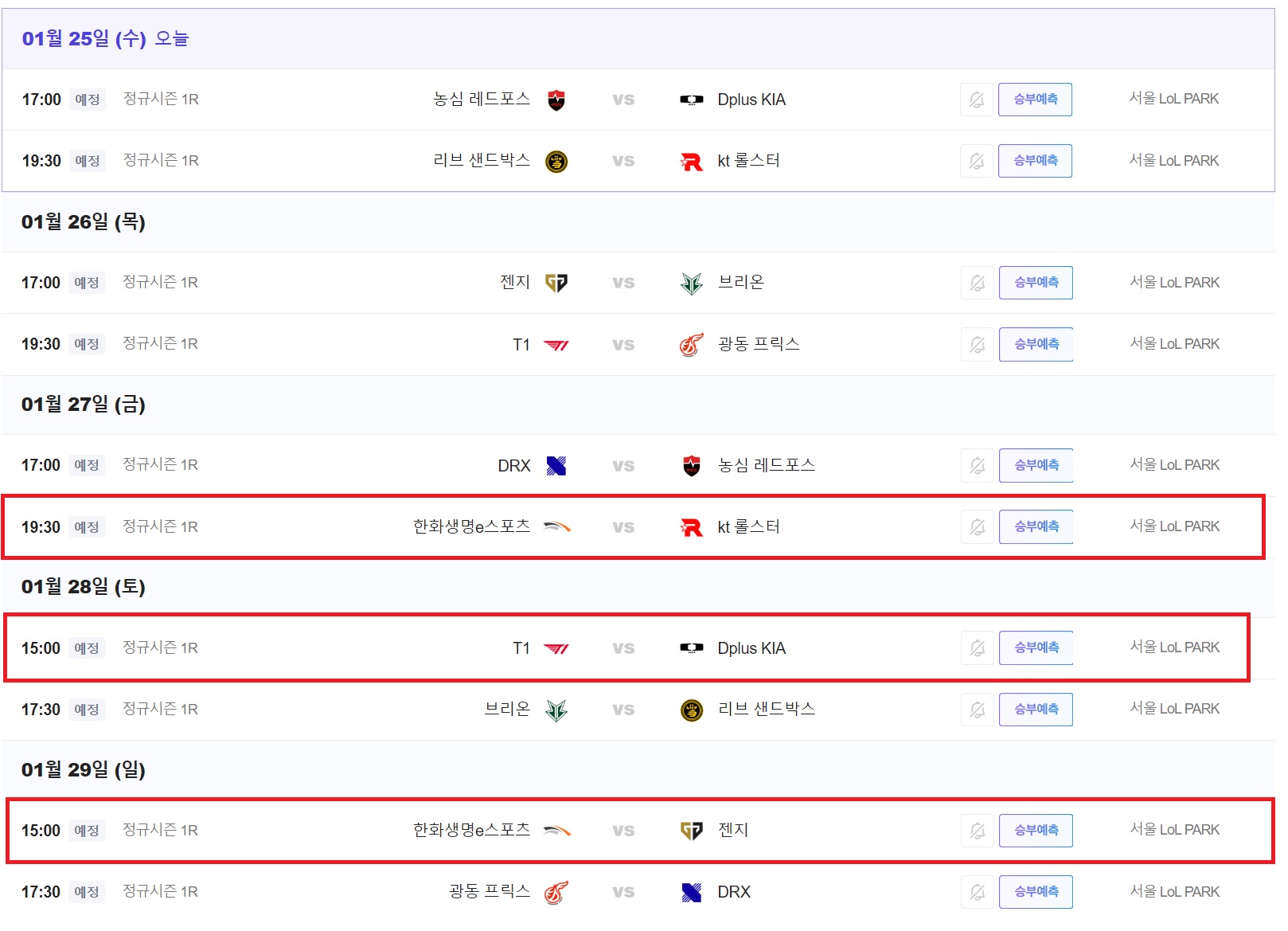Click Hanwha Life Esports logo in 01/27 match
The height and width of the screenshot is (931, 1288).
point(556,526)
